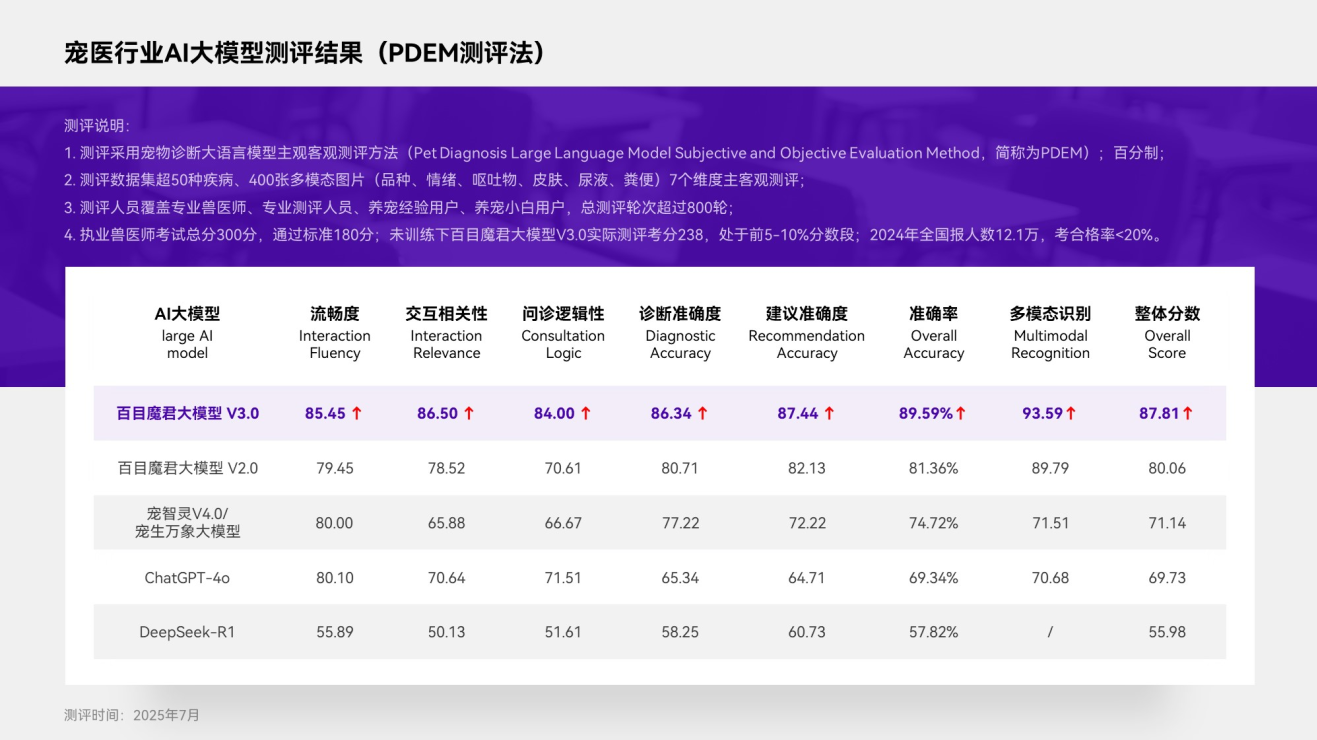Click the 建议准确度 Recommendation Accuracy header
Viewport: 1317px width, 740px height.
pyautogui.click(x=807, y=333)
